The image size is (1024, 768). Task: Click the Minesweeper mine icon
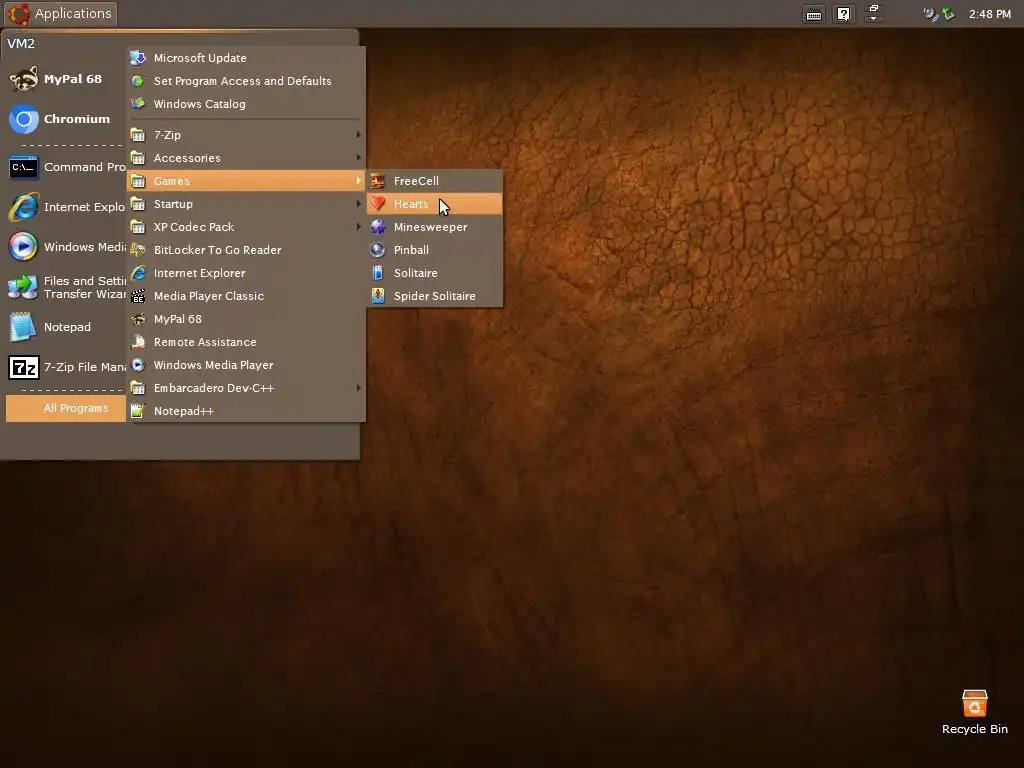click(x=377, y=227)
